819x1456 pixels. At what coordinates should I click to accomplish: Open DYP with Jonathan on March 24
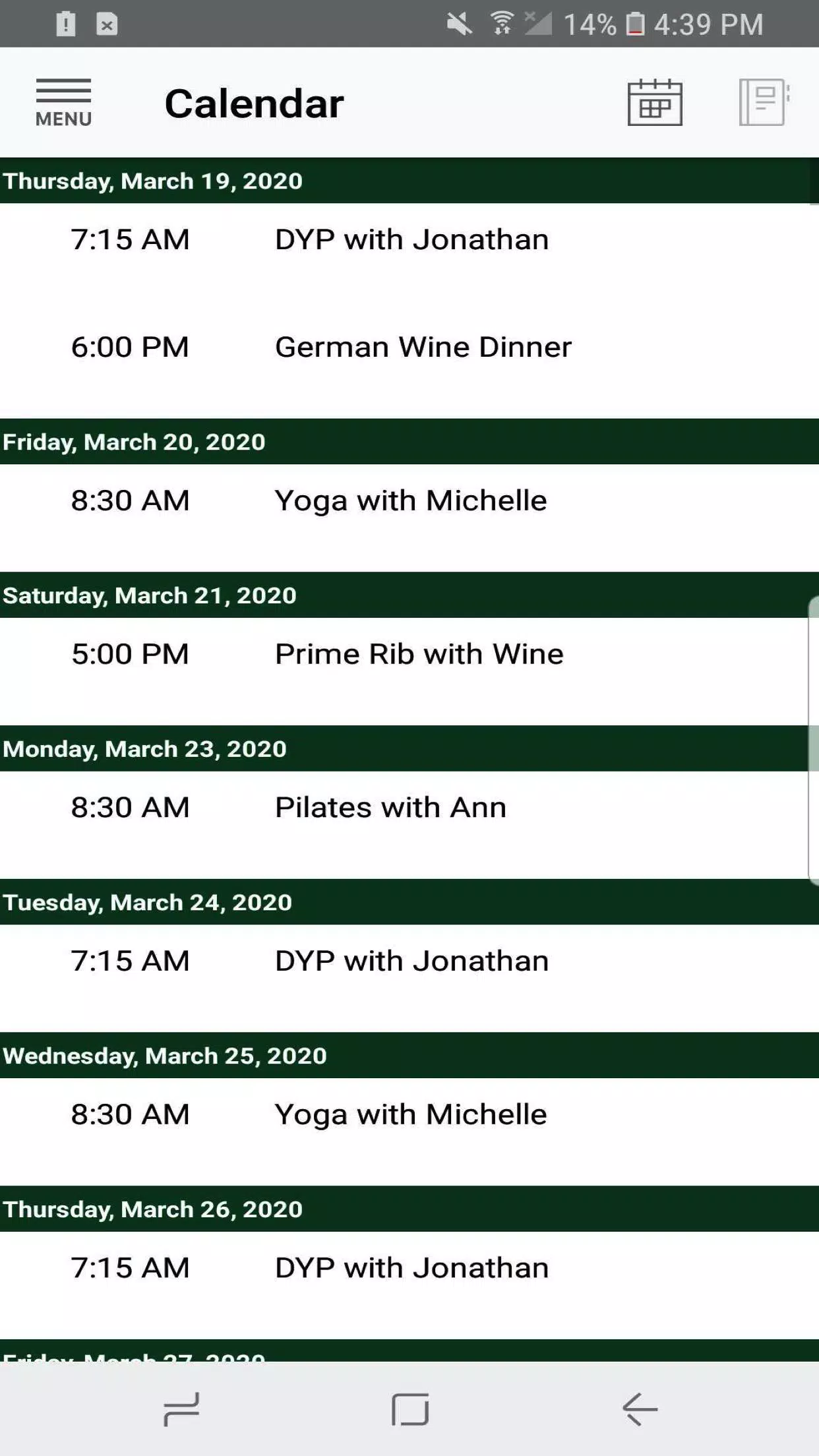click(x=409, y=961)
